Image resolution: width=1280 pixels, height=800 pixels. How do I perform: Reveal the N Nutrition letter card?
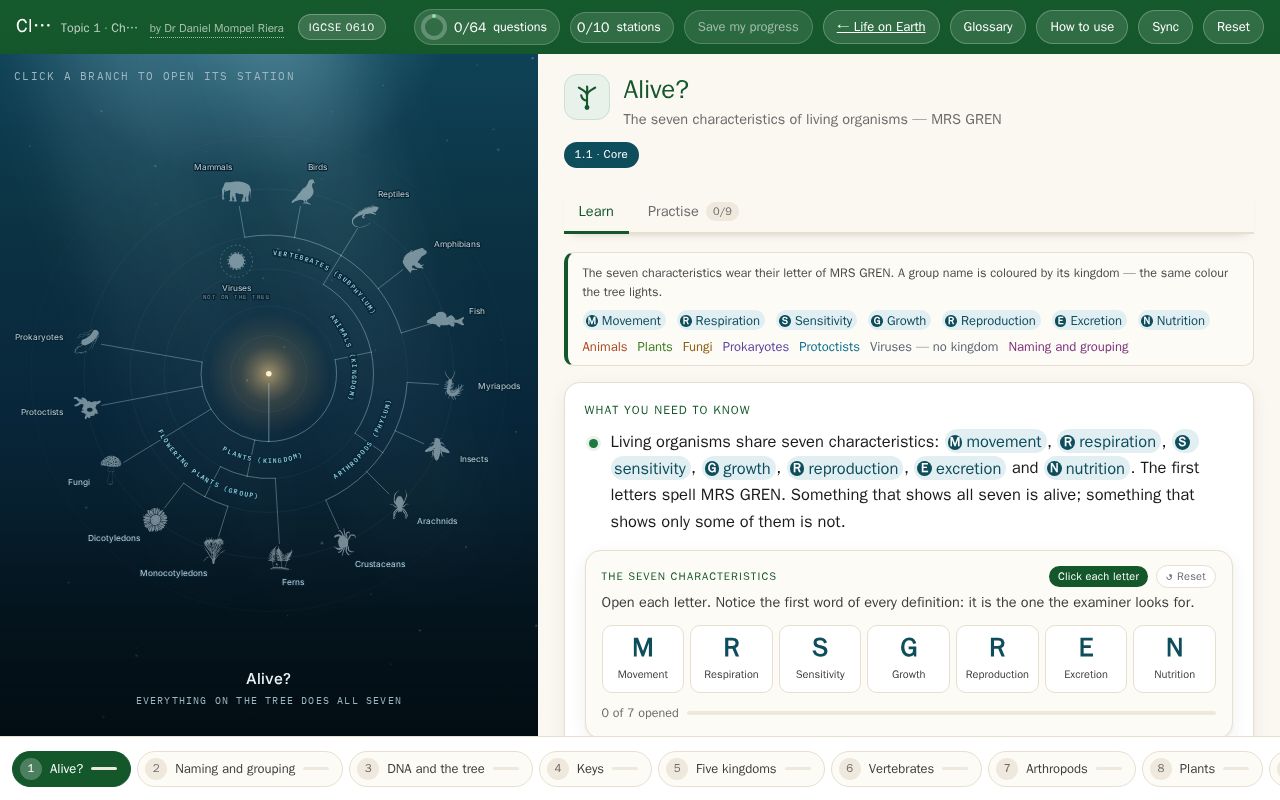click(1174, 659)
